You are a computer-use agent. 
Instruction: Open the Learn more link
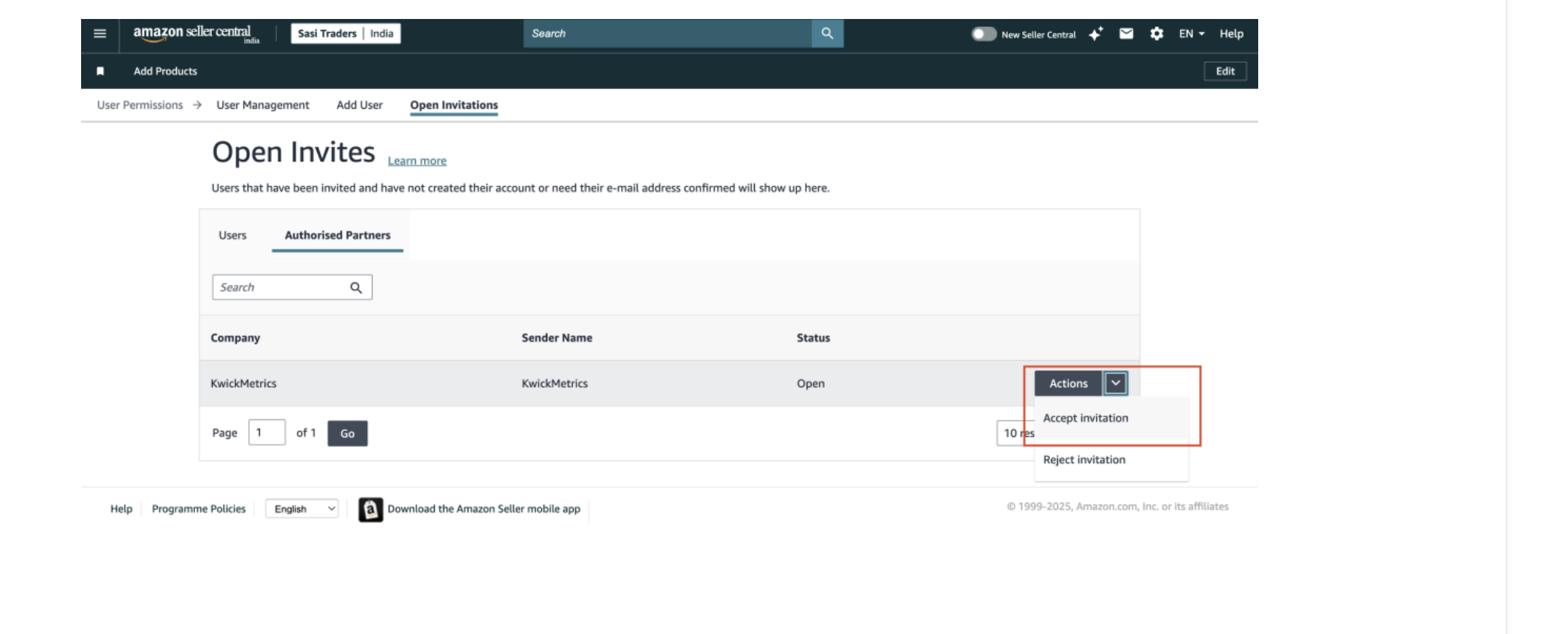click(417, 161)
